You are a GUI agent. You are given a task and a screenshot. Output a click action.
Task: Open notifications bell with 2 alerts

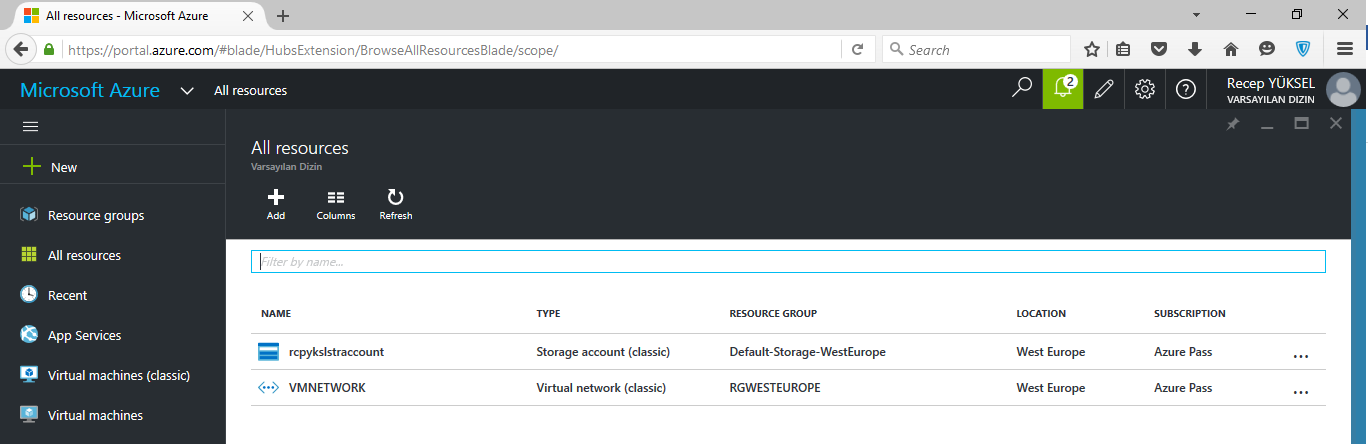tap(1063, 89)
